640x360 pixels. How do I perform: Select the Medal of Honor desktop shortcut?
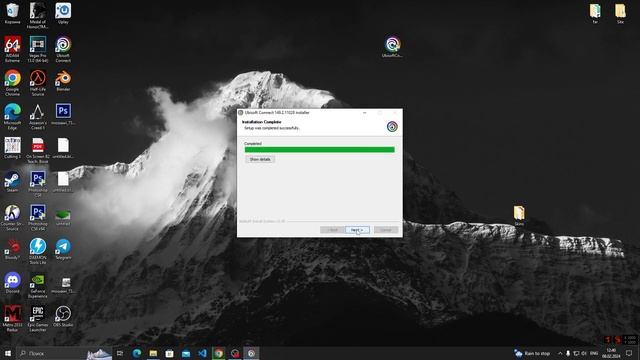(x=38, y=16)
